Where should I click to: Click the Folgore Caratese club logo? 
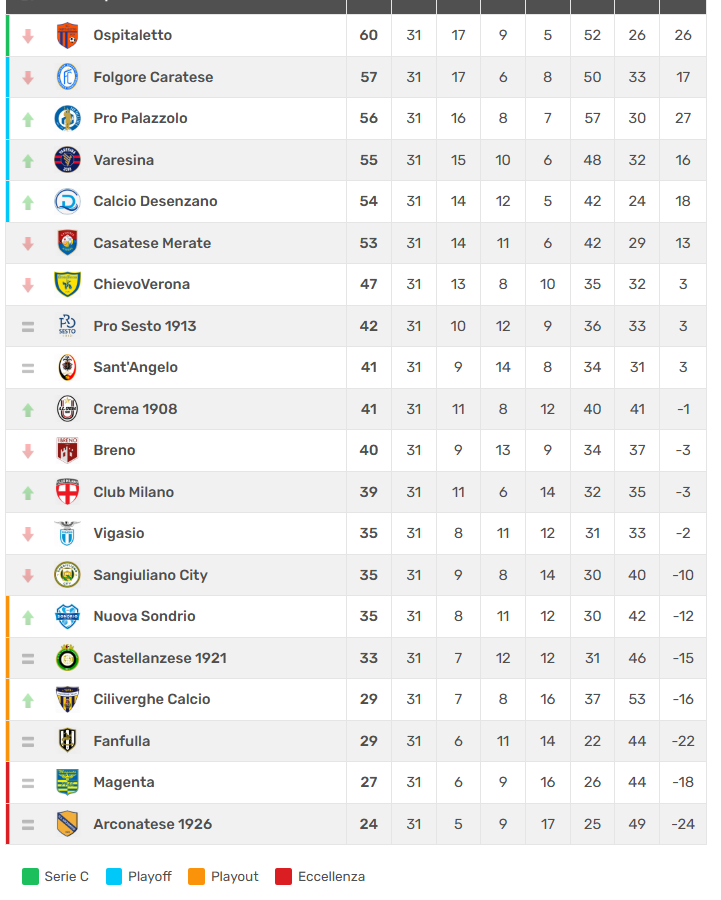point(67,77)
